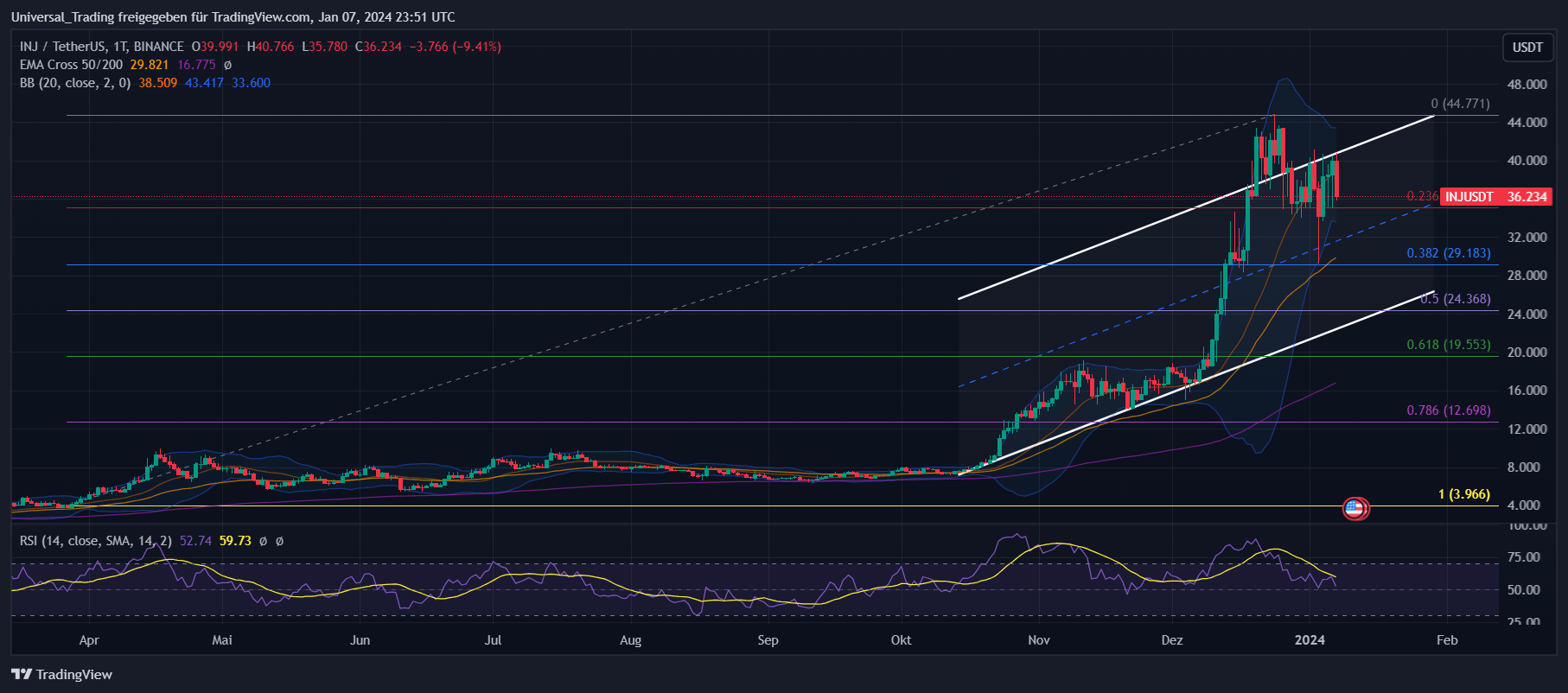Click the 75.00 level on RSI scale
The height and width of the screenshot is (693, 1568).
(1524, 557)
